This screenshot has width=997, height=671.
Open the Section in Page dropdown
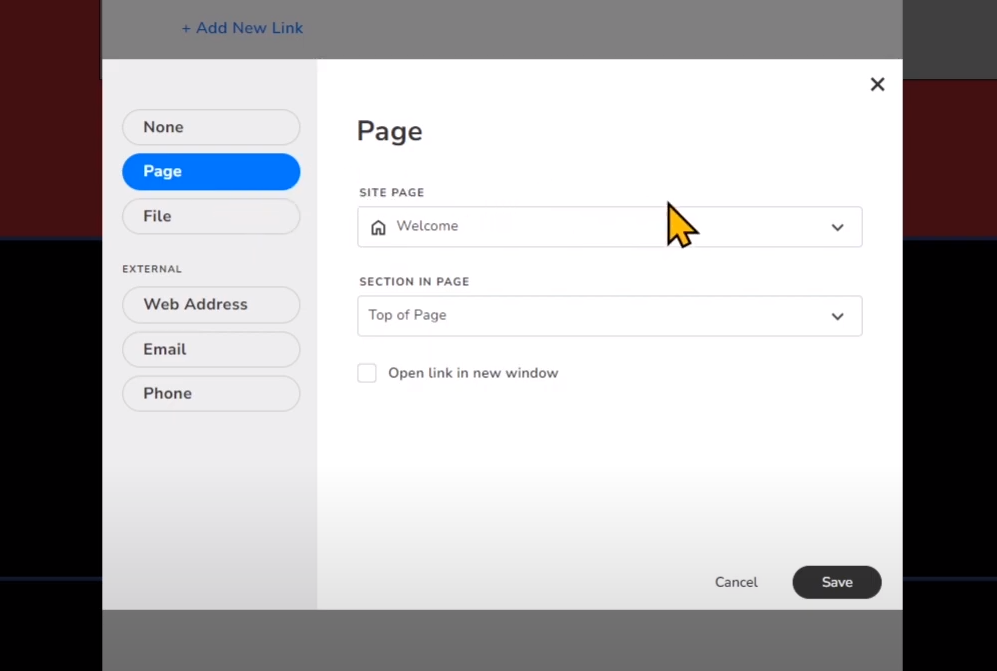pyautogui.click(x=610, y=315)
